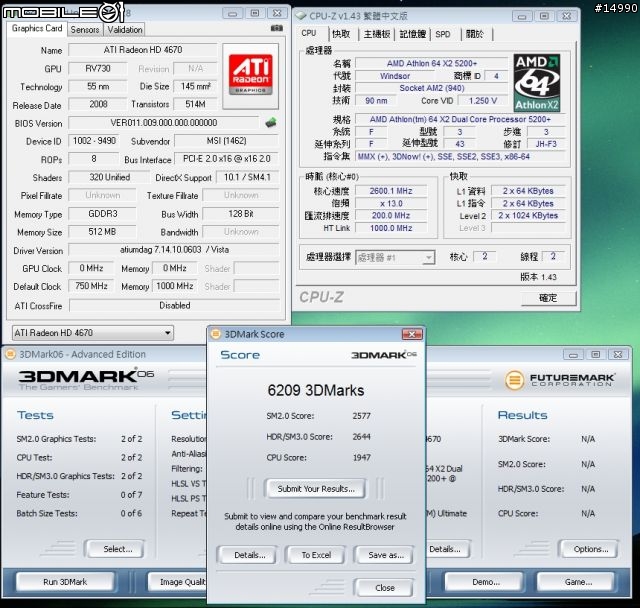The height and width of the screenshot is (608, 640).
Task: Click the To Excel button
Action: point(315,555)
